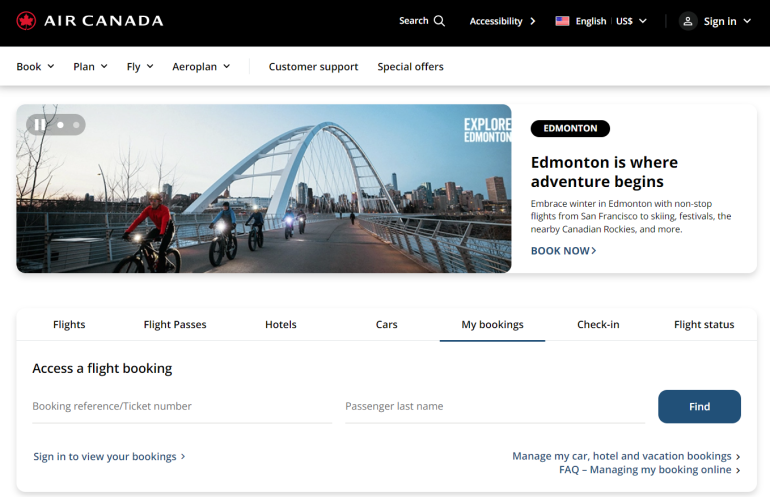Go to third carousel slide dot

76,125
